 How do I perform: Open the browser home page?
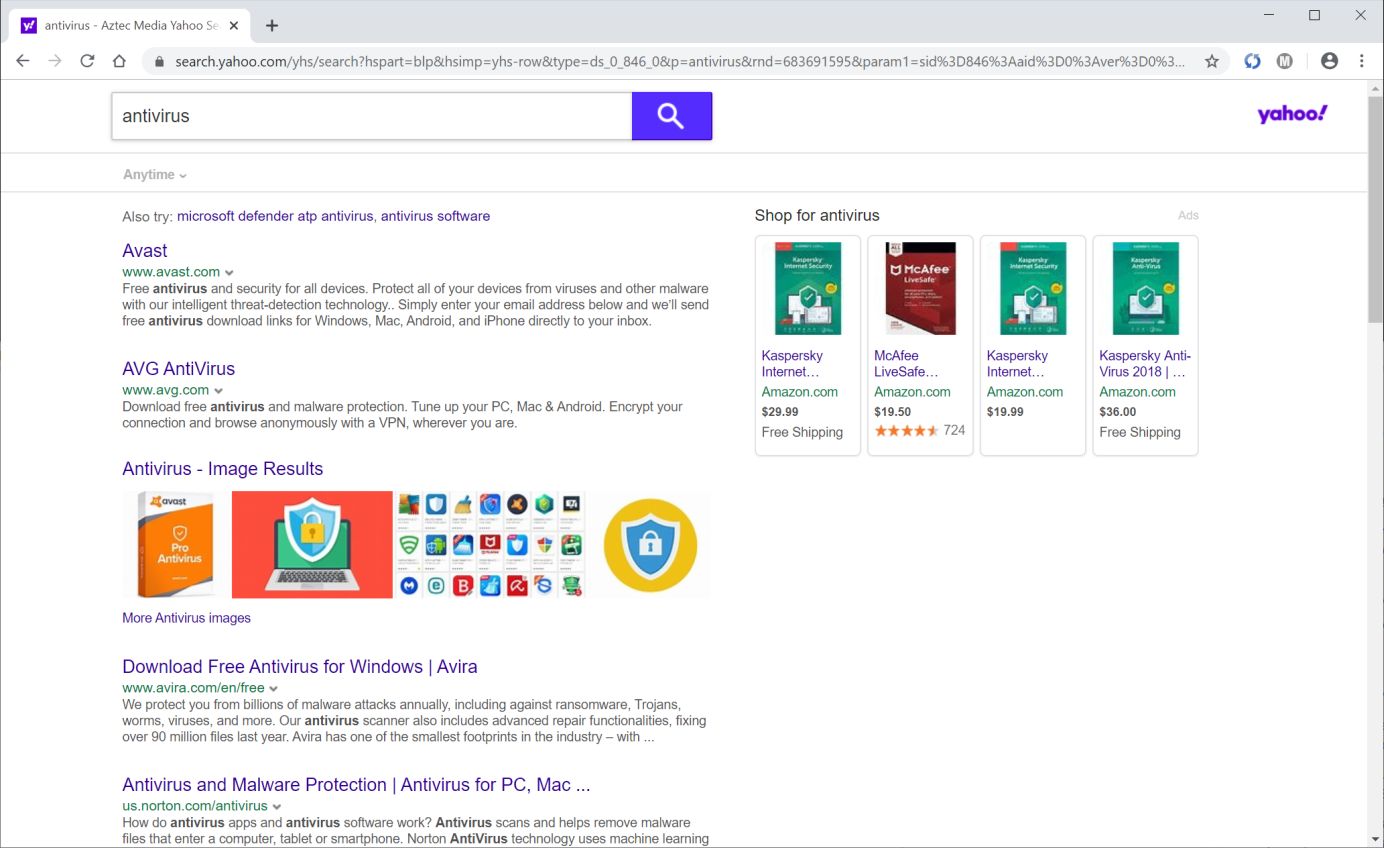[119, 61]
